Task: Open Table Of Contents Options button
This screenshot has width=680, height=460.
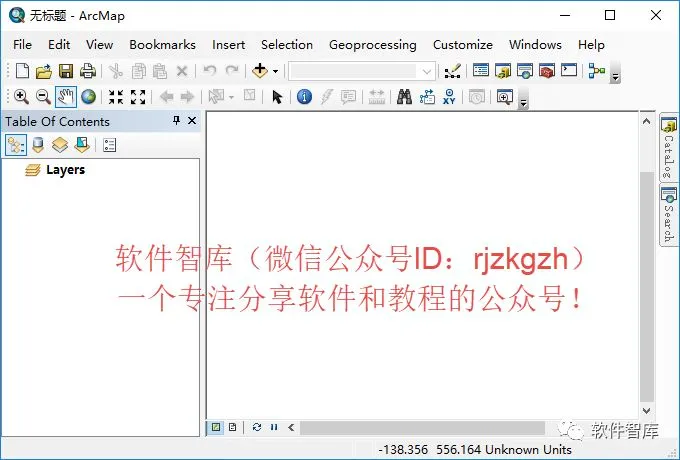Action: [x=109, y=145]
